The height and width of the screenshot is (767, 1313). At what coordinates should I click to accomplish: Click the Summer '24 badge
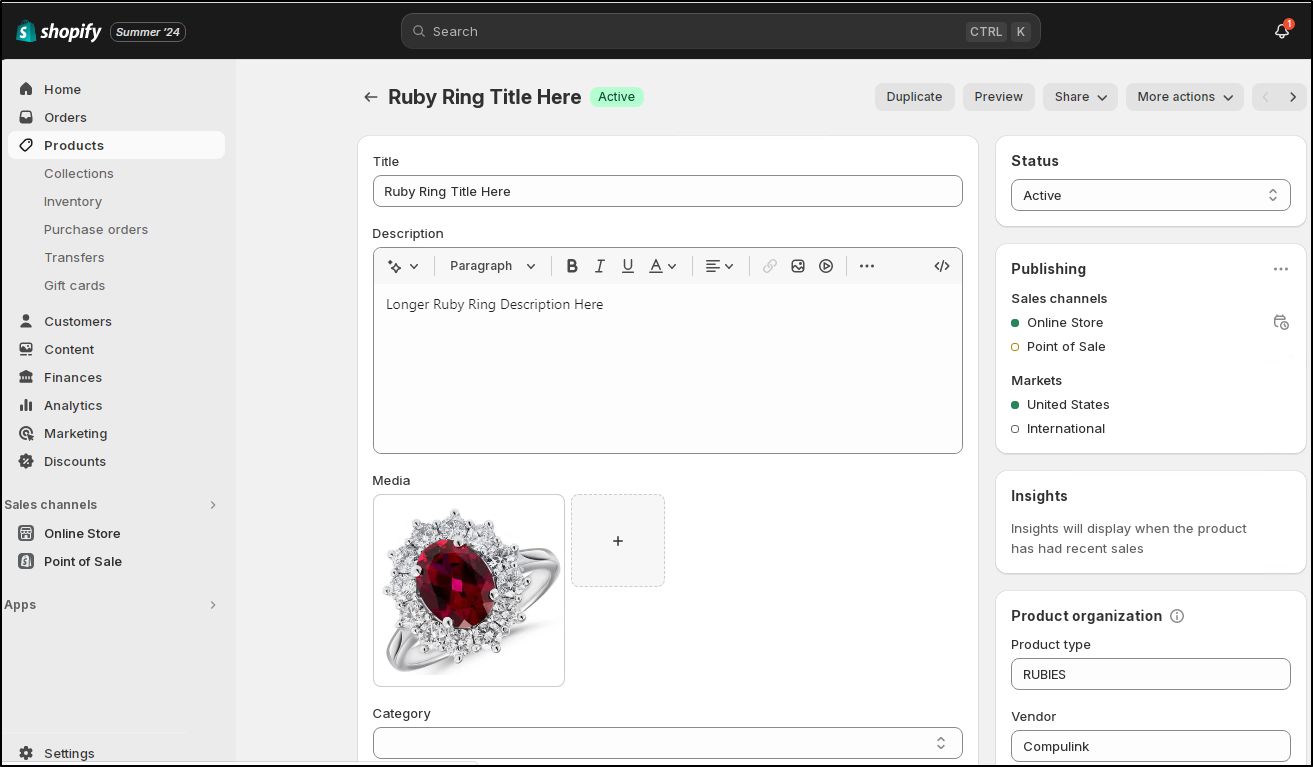pyautogui.click(x=148, y=32)
